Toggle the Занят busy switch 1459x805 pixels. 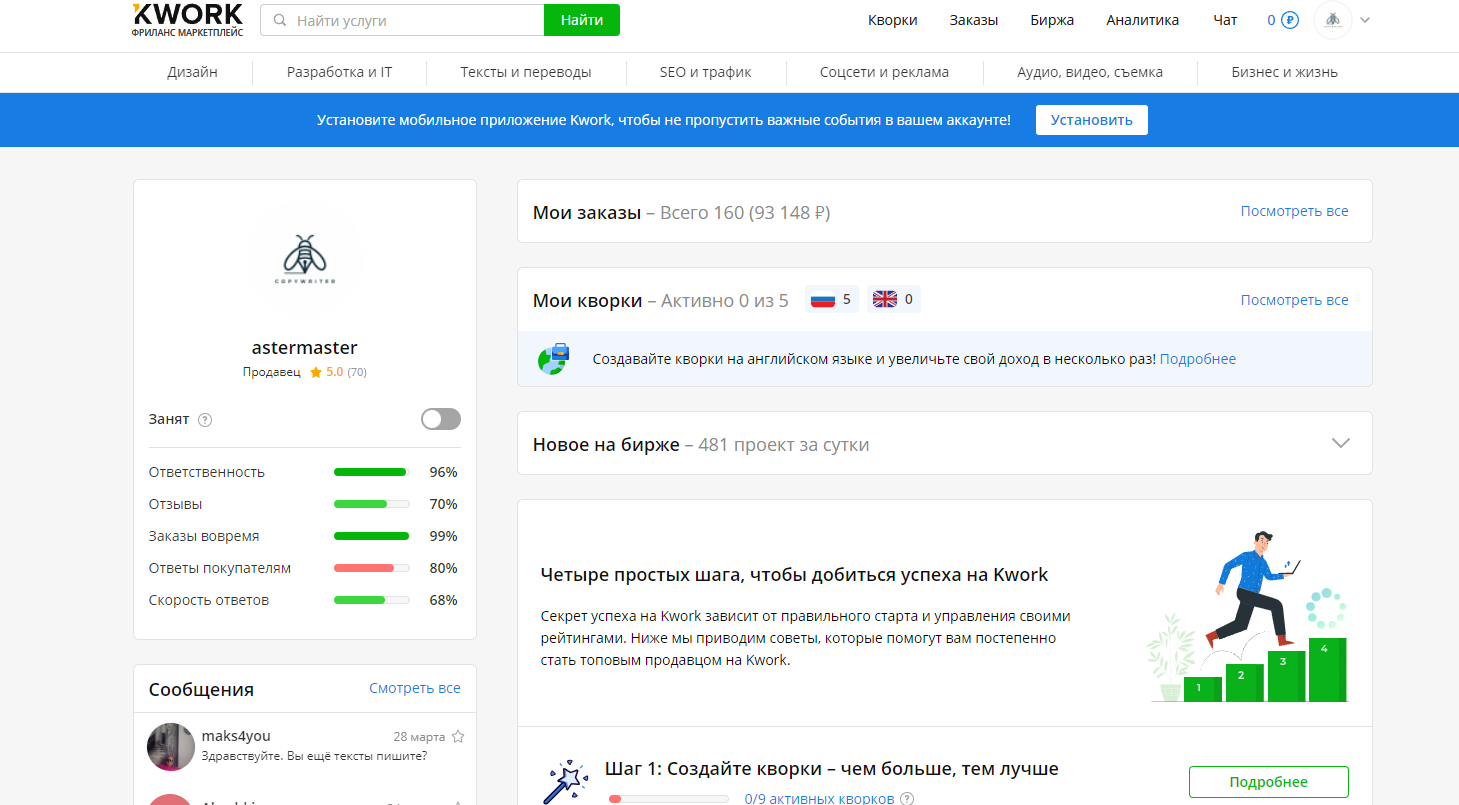441,419
